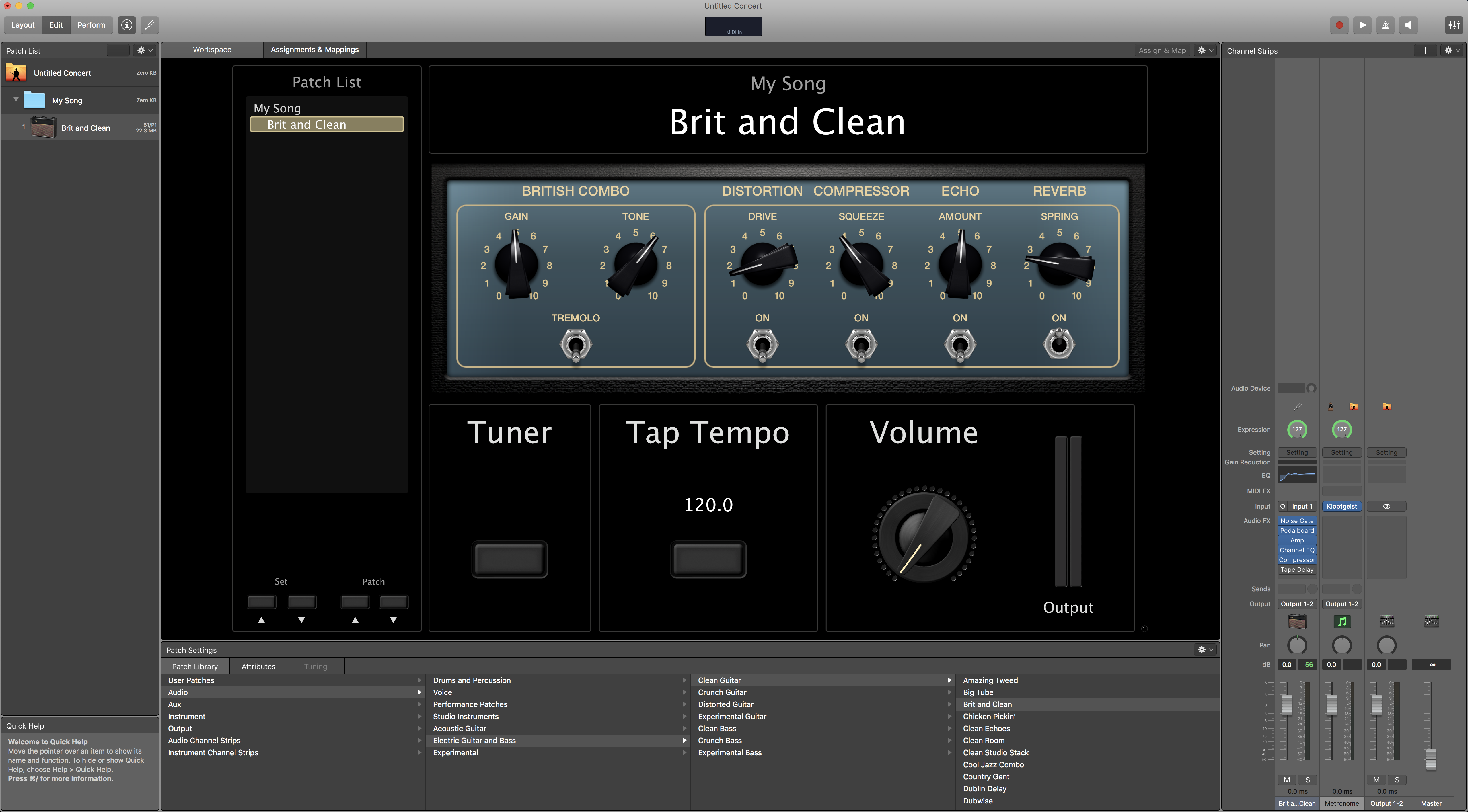Screen dimensions: 1468x812
Task: Add channel strip with plus icon
Action: pos(1425,50)
